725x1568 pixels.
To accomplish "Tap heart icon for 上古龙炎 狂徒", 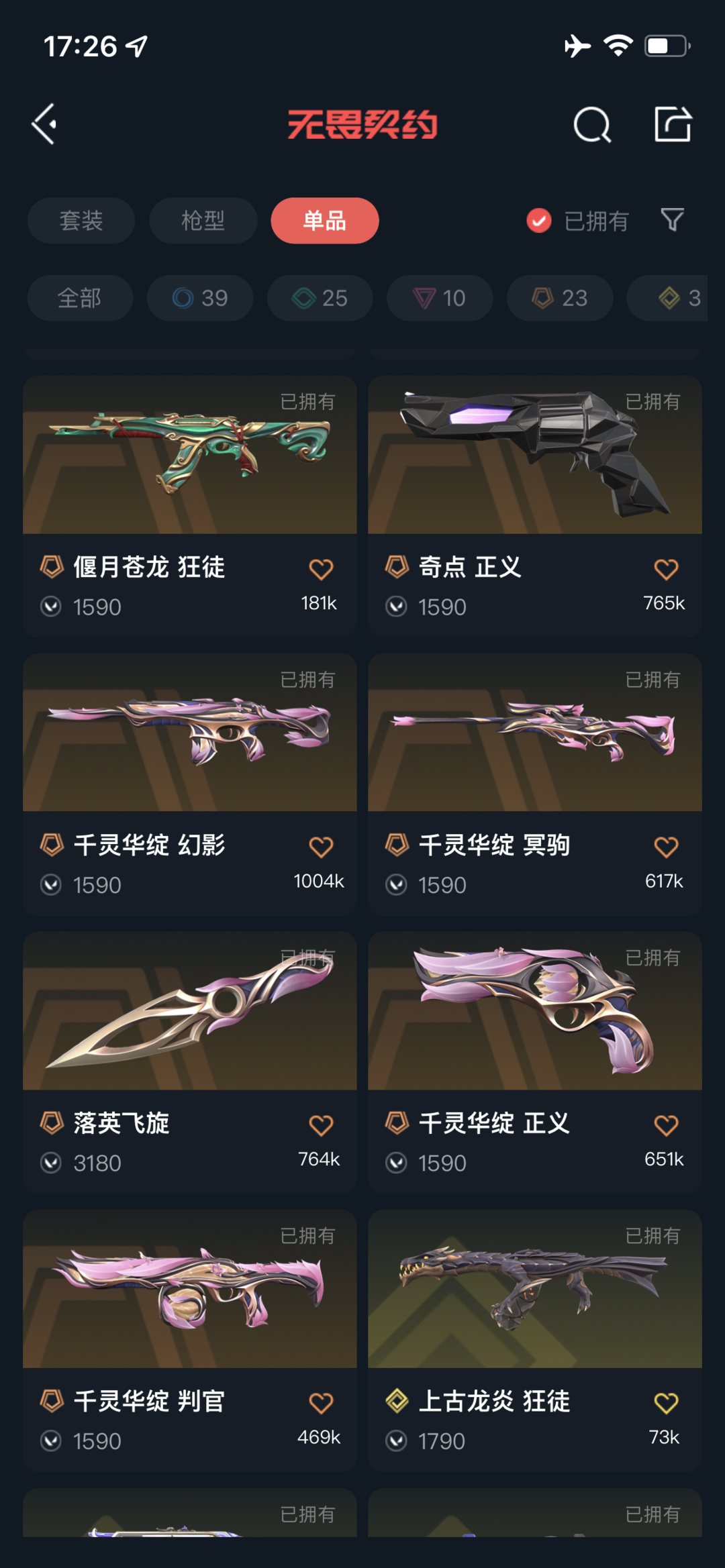I will pos(666,1402).
